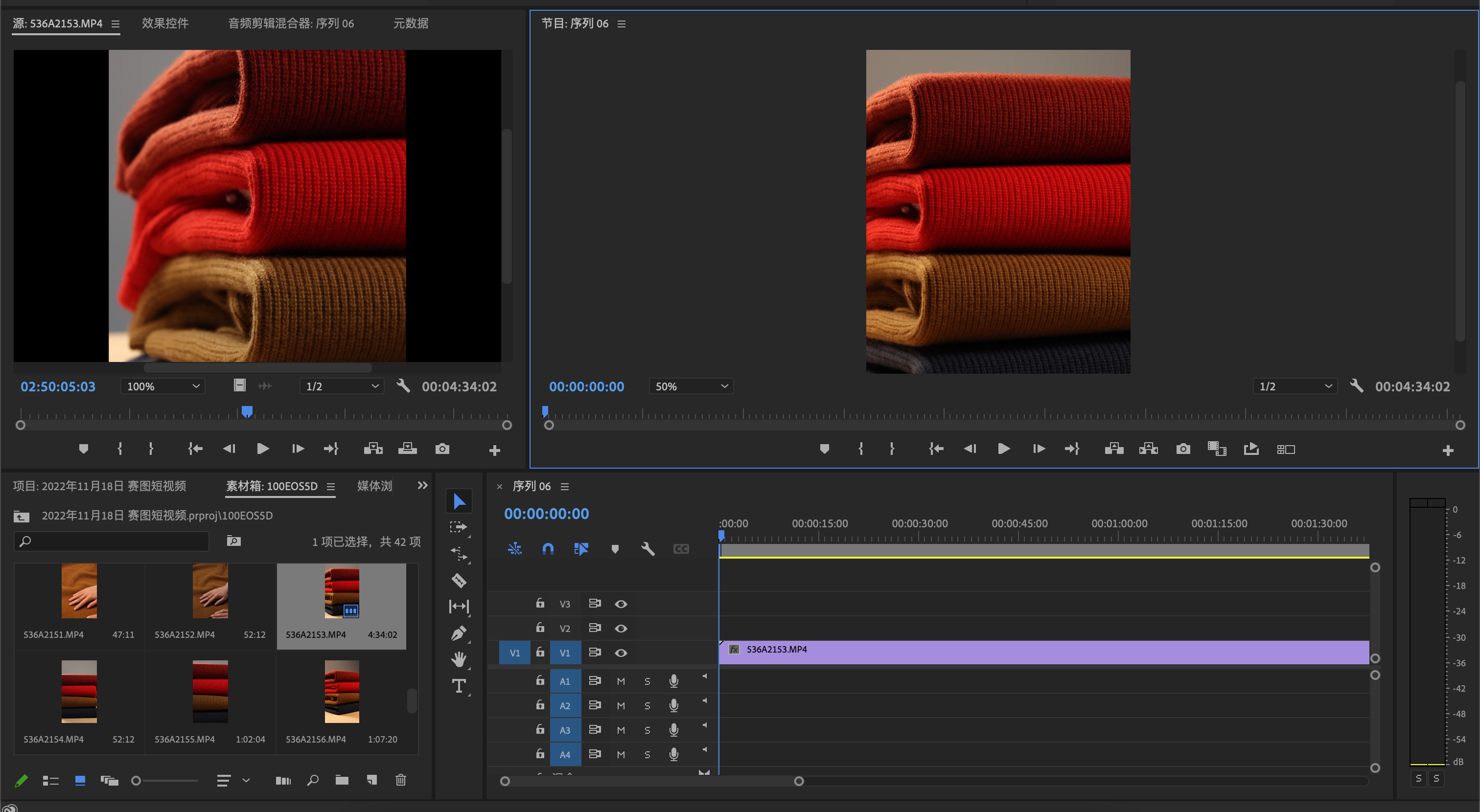Hide video track V2 with the eye icon
This screenshot has height=812, width=1480.
point(621,628)
